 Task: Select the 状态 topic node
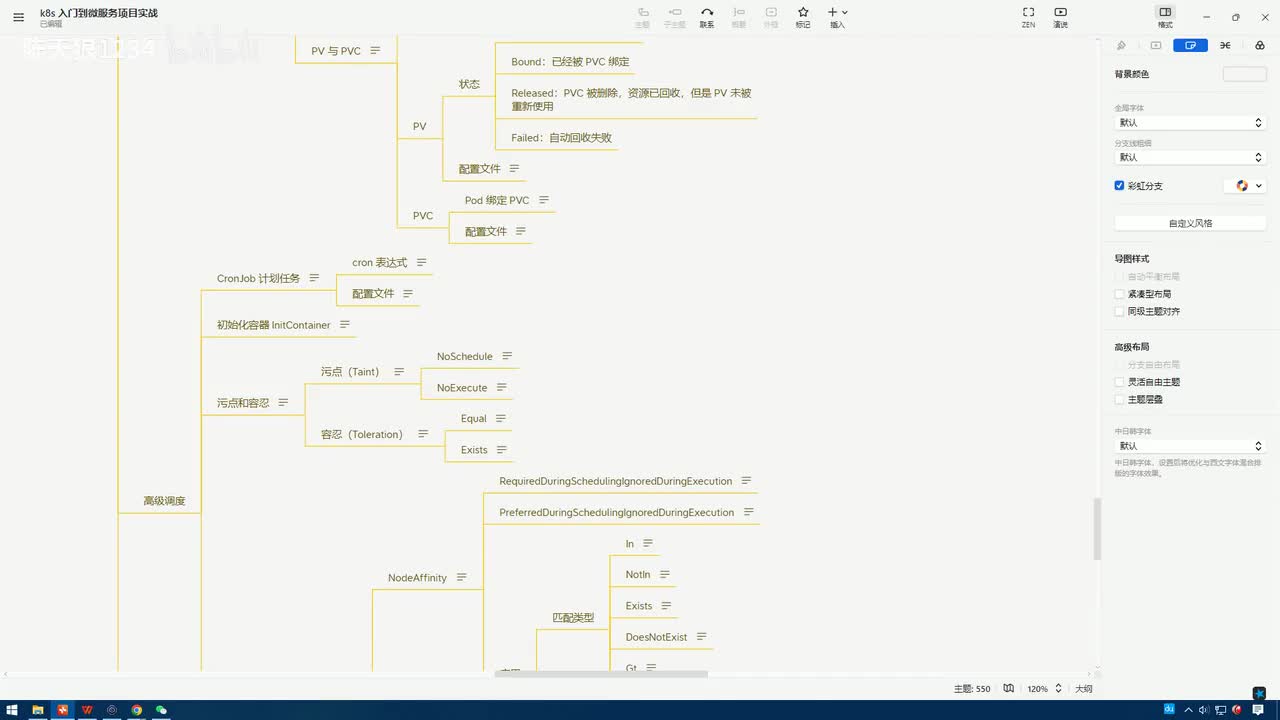(x=469, y=84)
